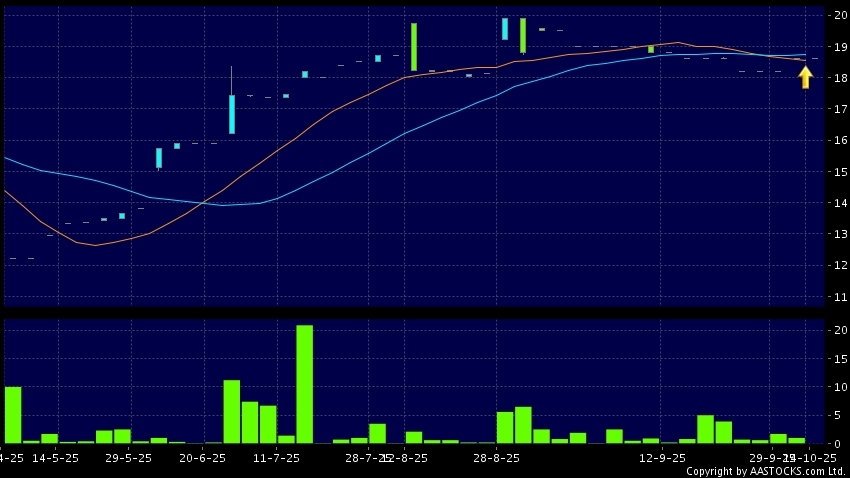Click price axis label 20

click(836, 15)
